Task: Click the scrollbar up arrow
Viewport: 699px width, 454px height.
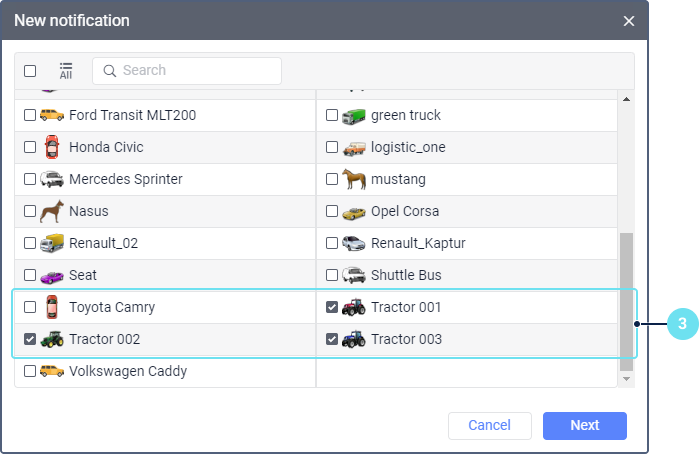Action: pyautogui.click(x=627, y=99)
